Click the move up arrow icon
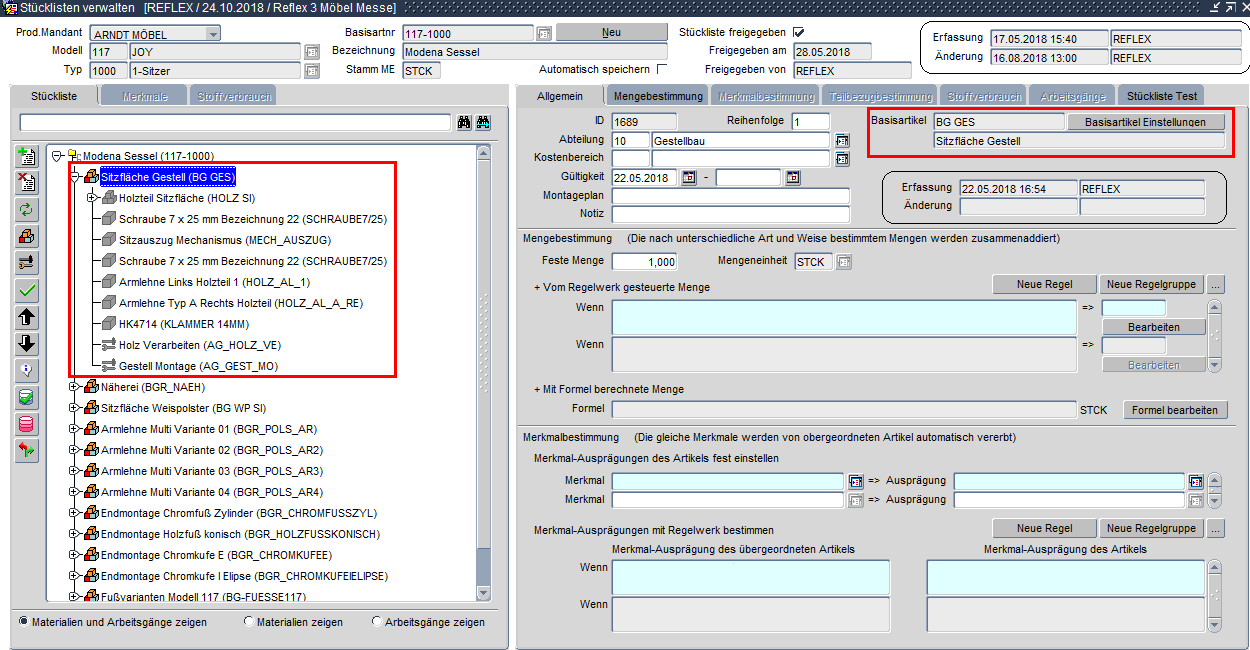The width and height of the screenshot is (1250, 650). click(x=28, y=318)
